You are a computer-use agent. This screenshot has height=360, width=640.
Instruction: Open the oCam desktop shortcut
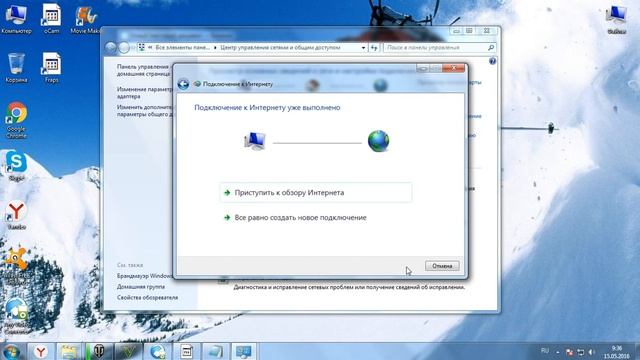pyautogui.click(x=51, y=18)
